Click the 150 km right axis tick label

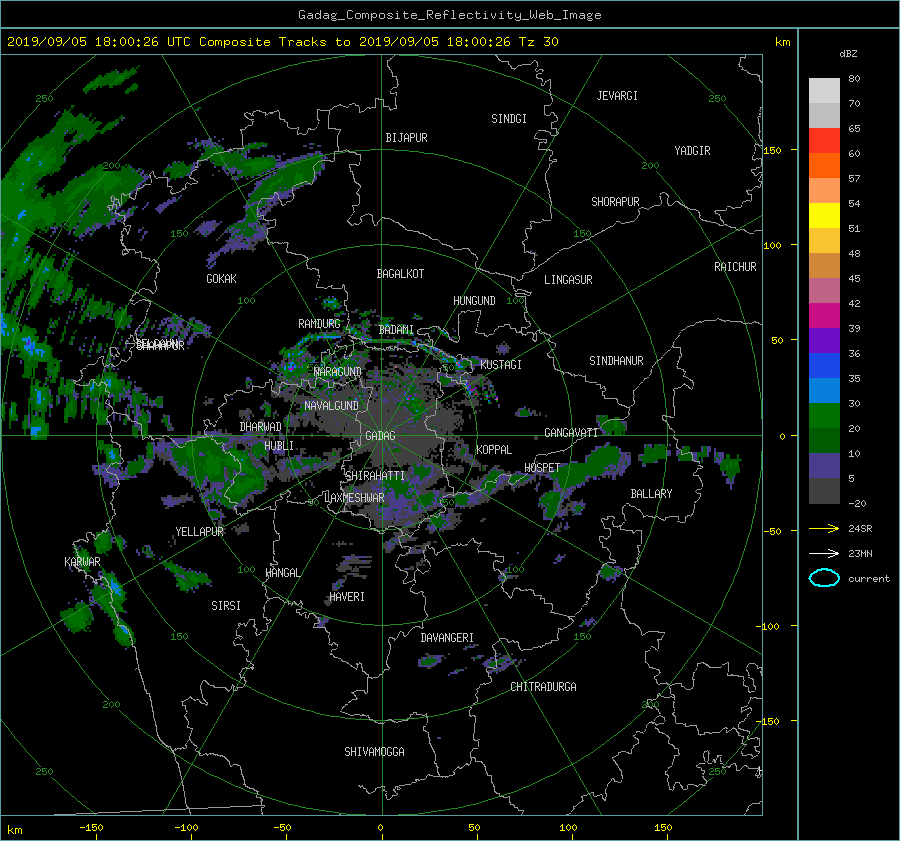pyautogui.click(x=772, y=150)
